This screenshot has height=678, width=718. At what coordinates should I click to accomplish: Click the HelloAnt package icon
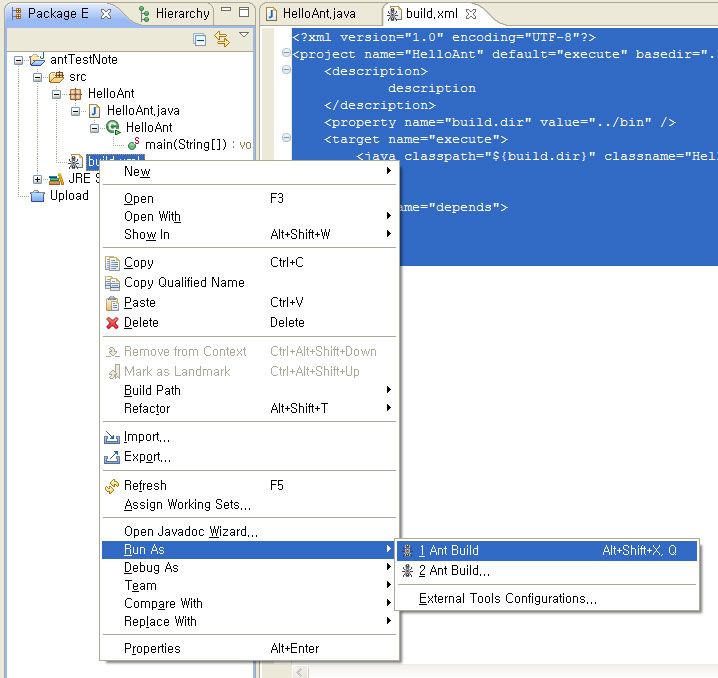pyautogui.click(x=75, y=94)
